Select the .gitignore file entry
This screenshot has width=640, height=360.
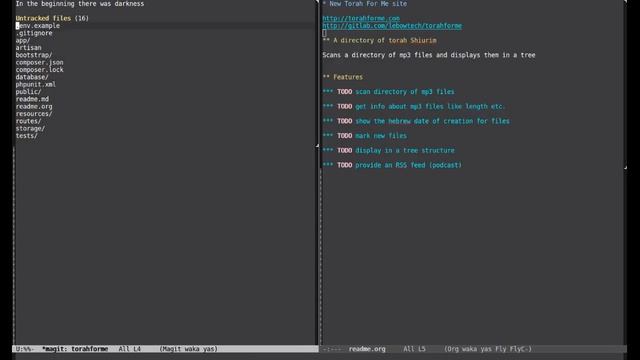point(34,33)
